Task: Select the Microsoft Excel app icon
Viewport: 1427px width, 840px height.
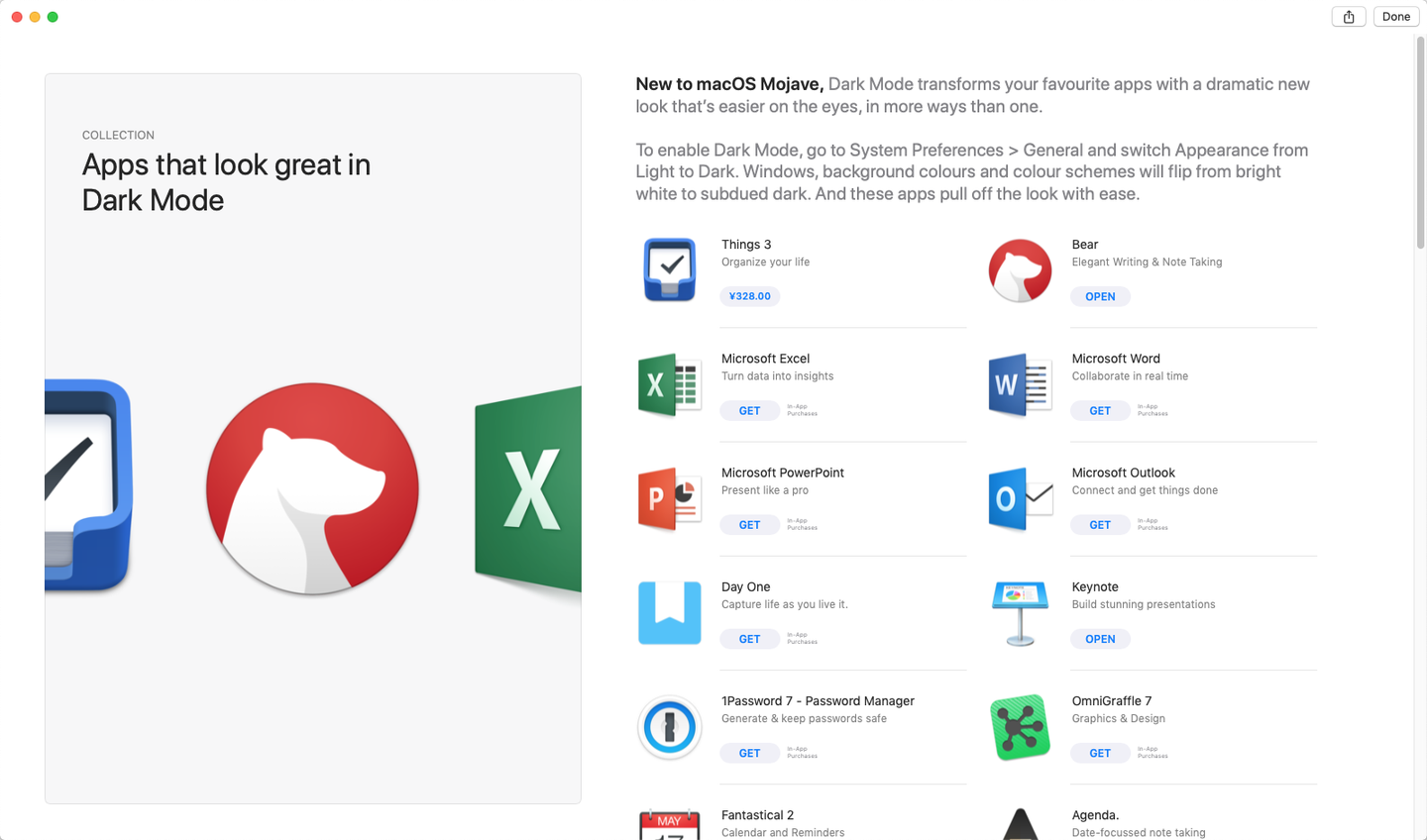Action: click(x=670, y=384)
